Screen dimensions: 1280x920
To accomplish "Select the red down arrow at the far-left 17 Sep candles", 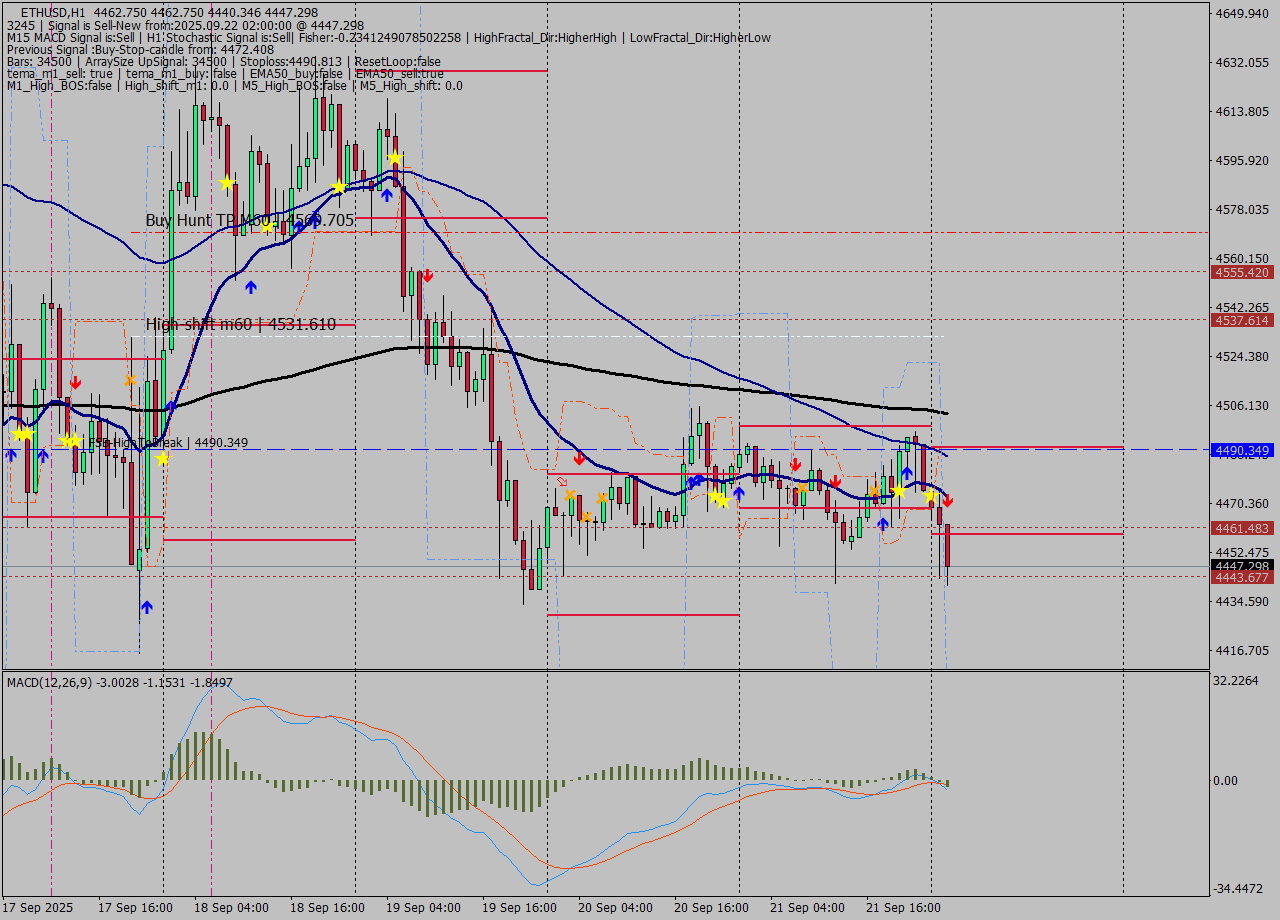I will tap(76, 383).
